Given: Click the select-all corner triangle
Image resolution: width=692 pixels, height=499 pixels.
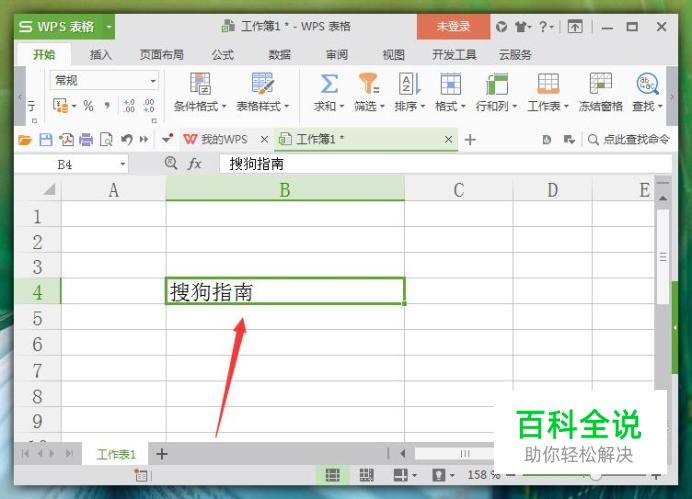Looking at the screenshot, I should (x=49, y=190).
